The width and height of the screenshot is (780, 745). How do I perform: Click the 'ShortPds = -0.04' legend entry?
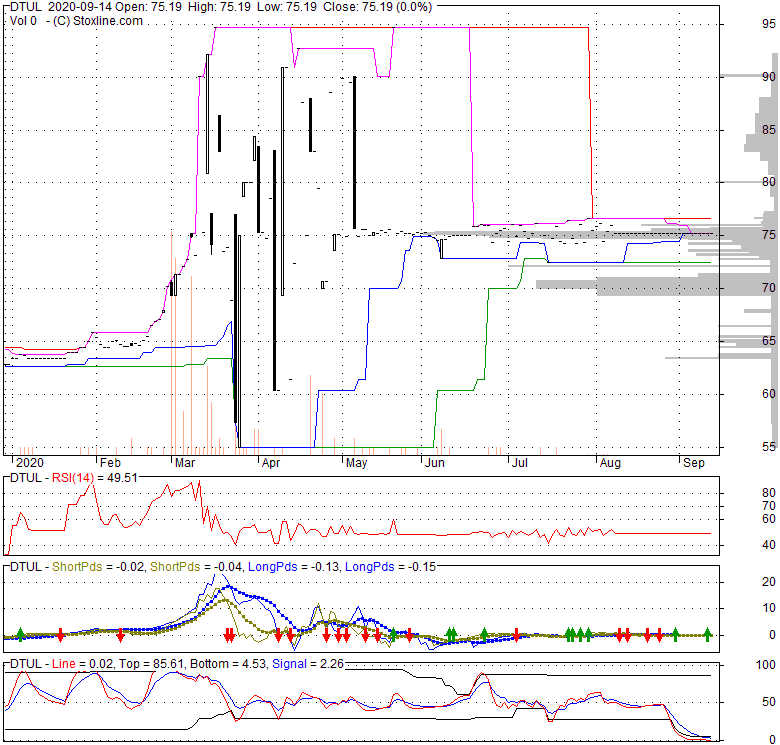(x=196, y=567)
